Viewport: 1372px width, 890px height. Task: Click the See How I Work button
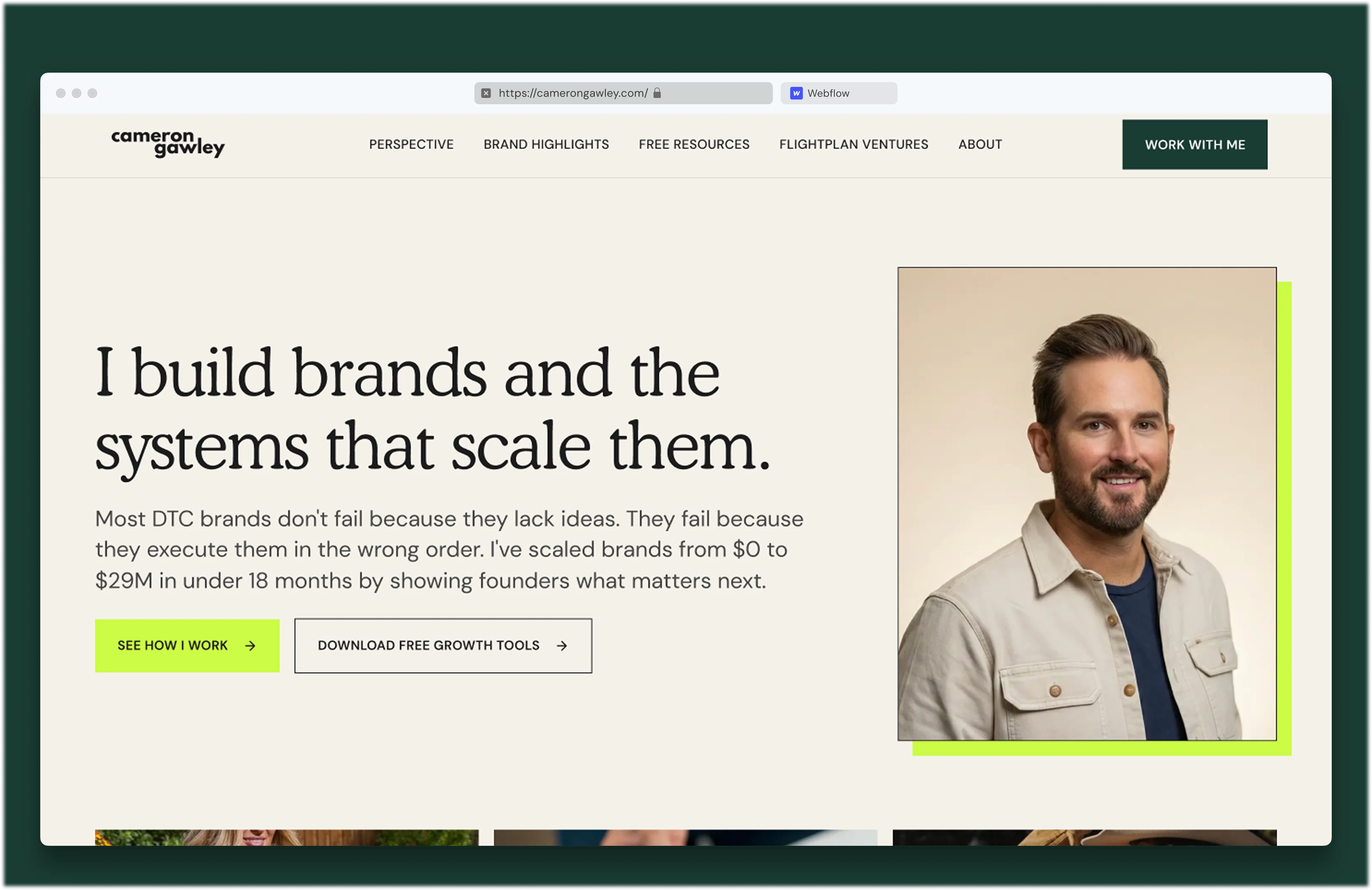click(187, 646)
